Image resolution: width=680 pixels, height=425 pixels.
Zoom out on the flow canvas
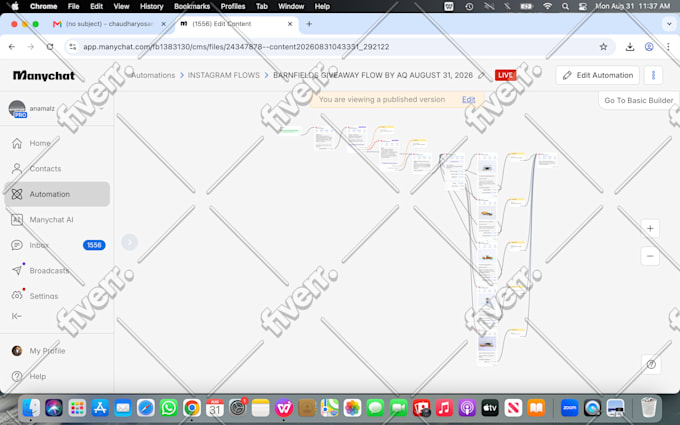[650, 256]
